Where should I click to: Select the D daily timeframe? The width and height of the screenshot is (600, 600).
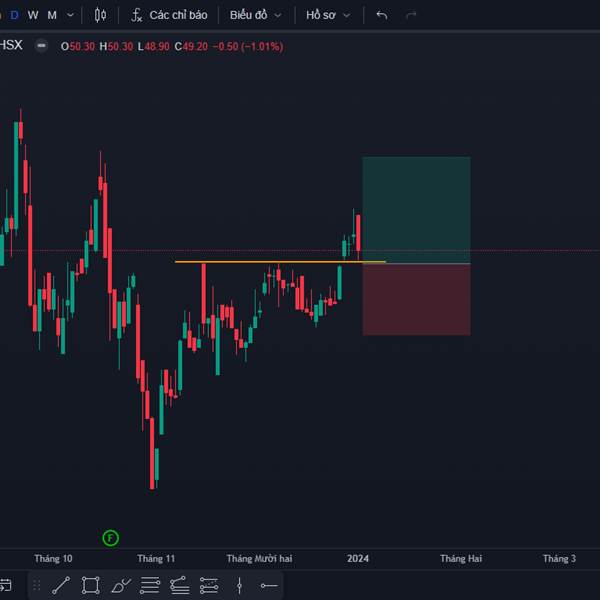tap(15, 15)
